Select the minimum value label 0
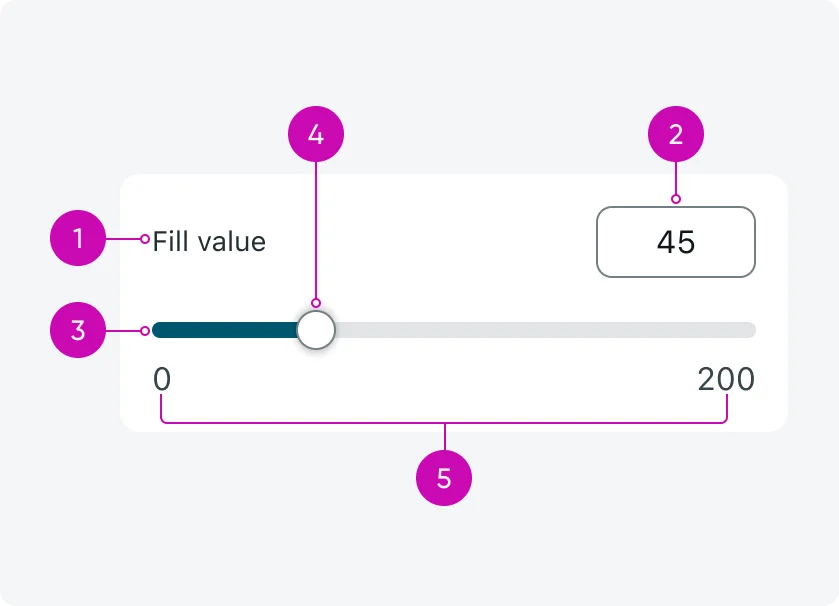839x606 pixels. (163, 380)
